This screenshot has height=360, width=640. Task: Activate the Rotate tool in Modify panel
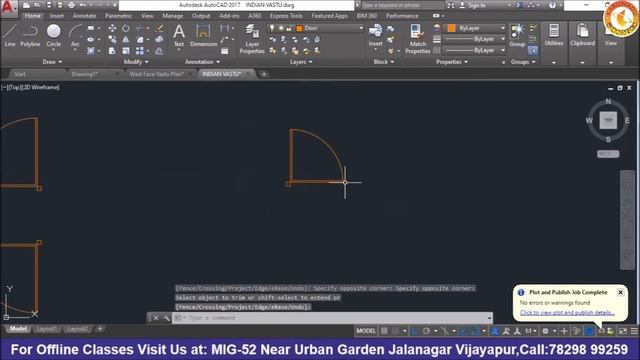click(x=126, y=28)
